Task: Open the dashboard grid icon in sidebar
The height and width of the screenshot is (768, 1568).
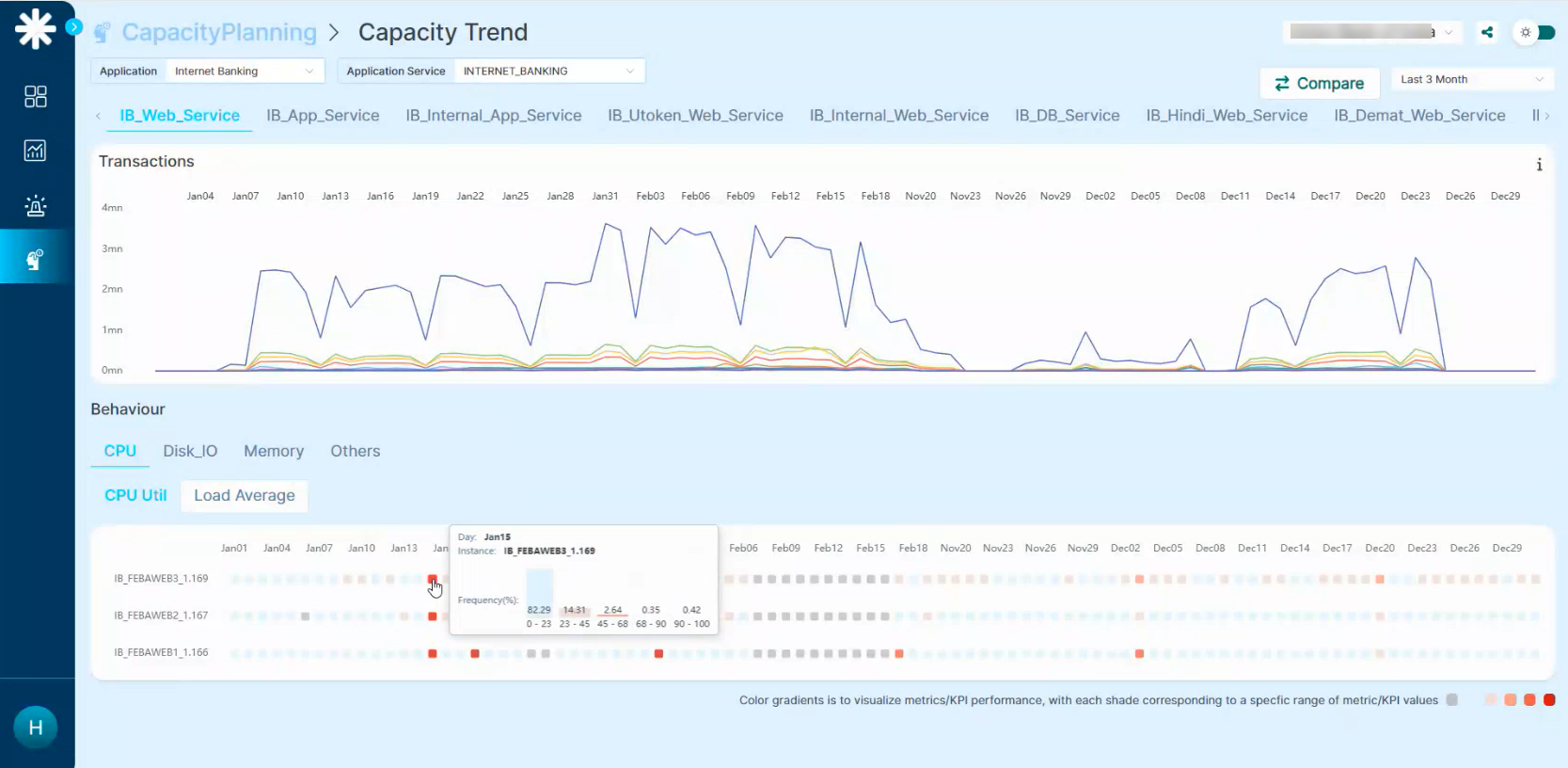Action: [36, 96]
